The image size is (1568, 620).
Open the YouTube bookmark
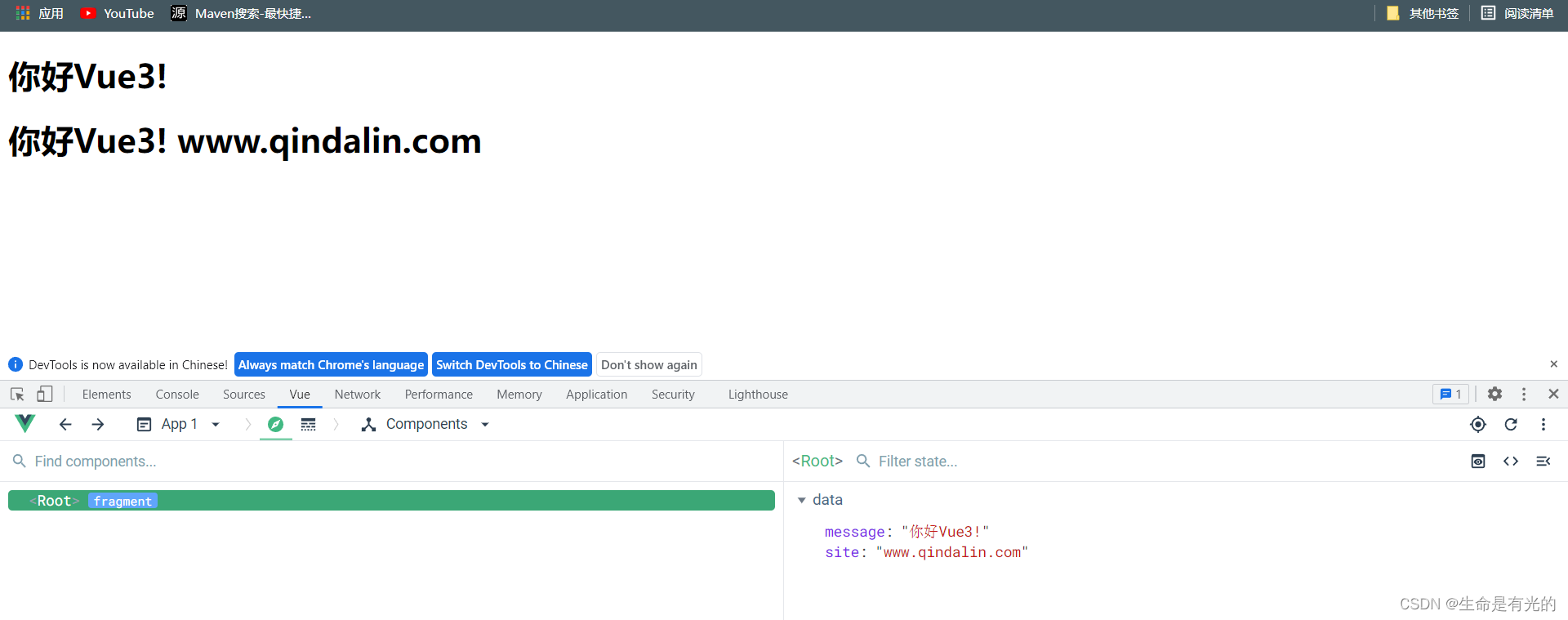[x=118, y=13]
